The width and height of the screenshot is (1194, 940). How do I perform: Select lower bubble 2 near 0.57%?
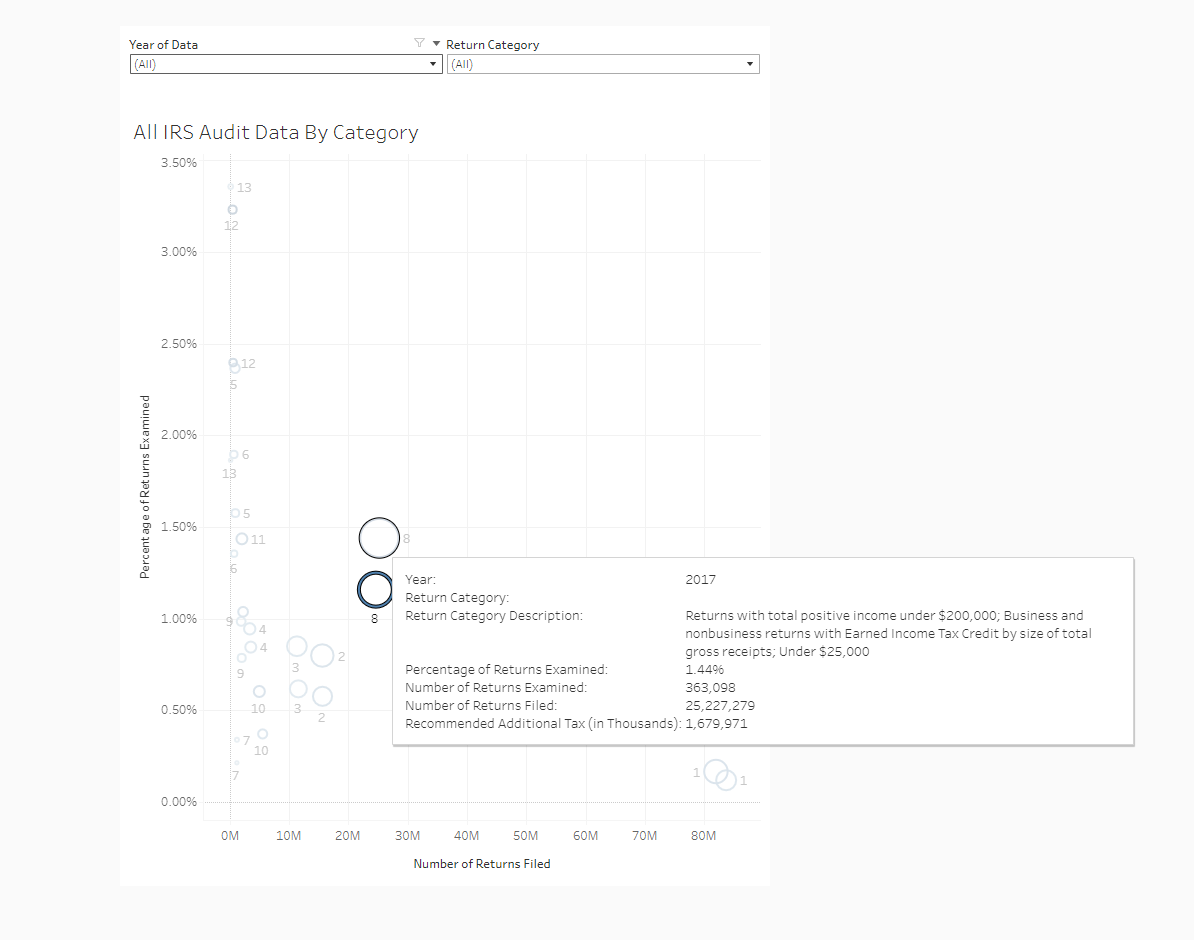[322, 696]
